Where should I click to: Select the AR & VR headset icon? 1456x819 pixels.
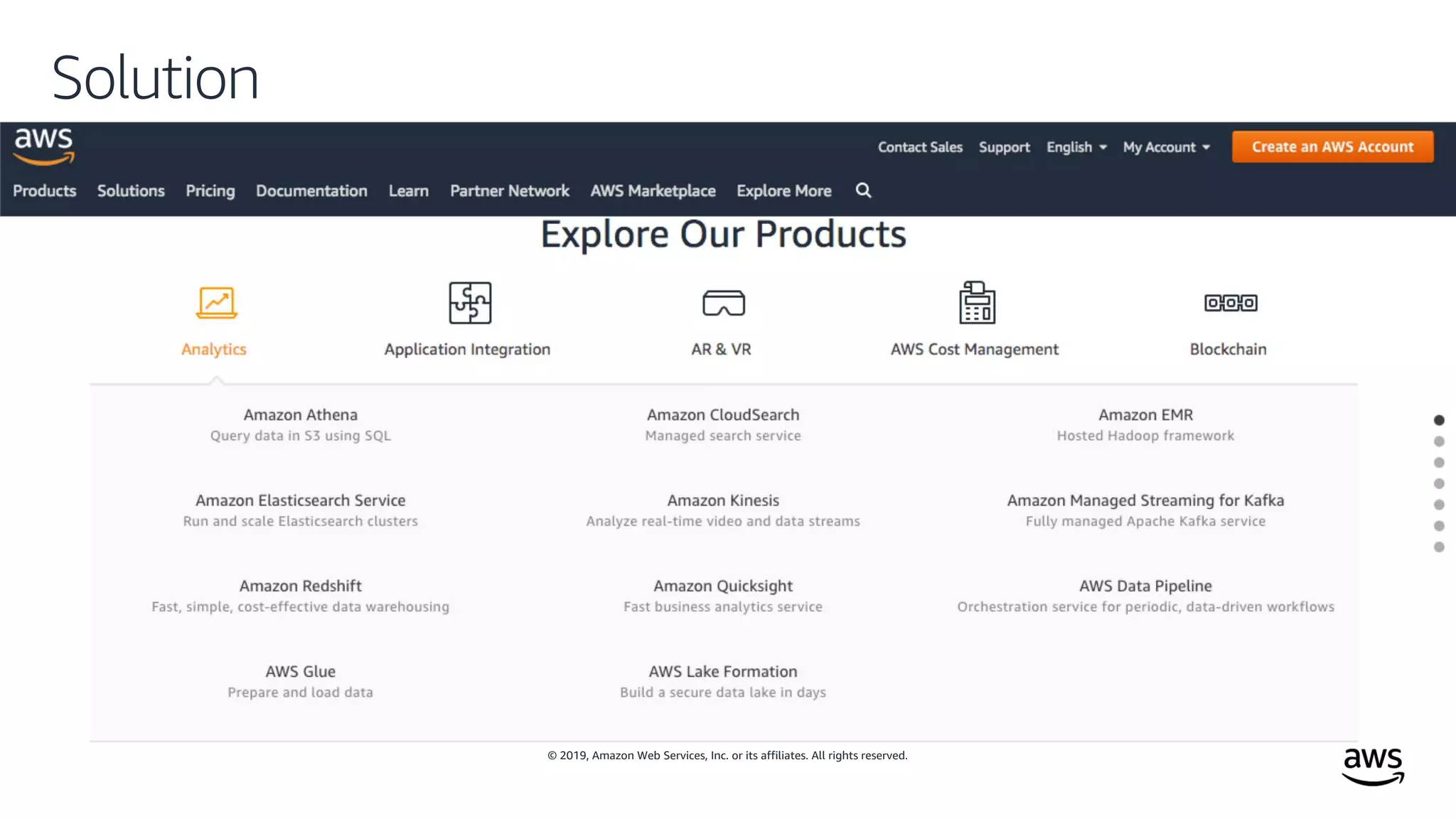pos(724,303)
